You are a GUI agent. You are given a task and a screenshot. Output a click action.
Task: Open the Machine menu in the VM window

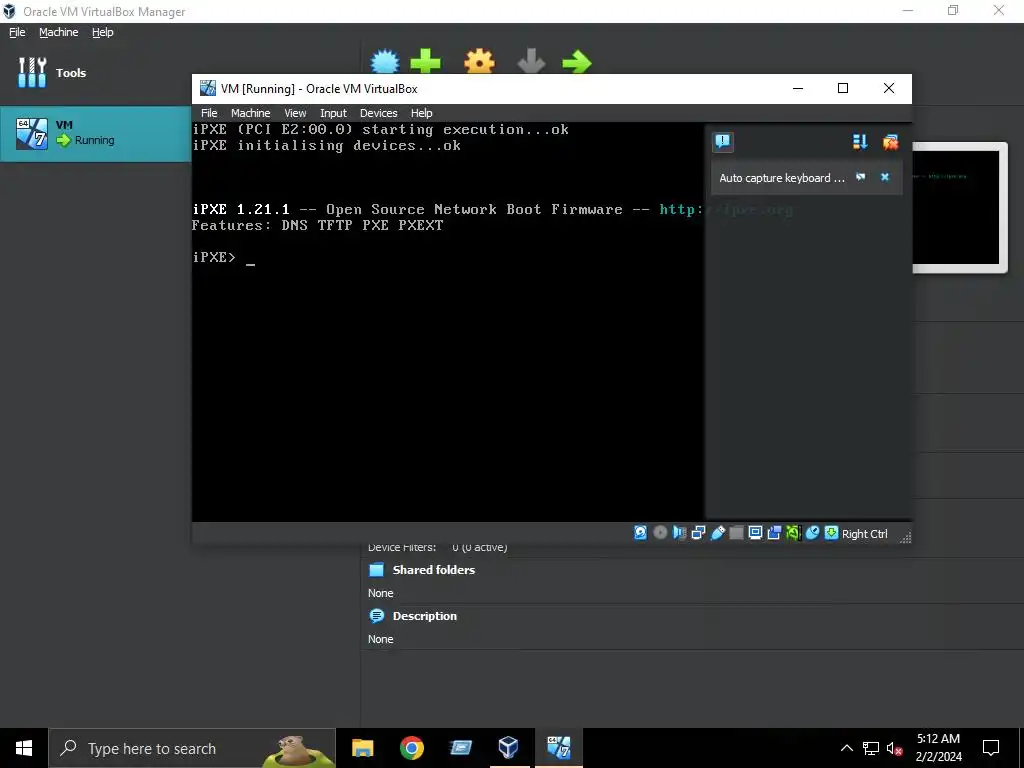(250, 113)
